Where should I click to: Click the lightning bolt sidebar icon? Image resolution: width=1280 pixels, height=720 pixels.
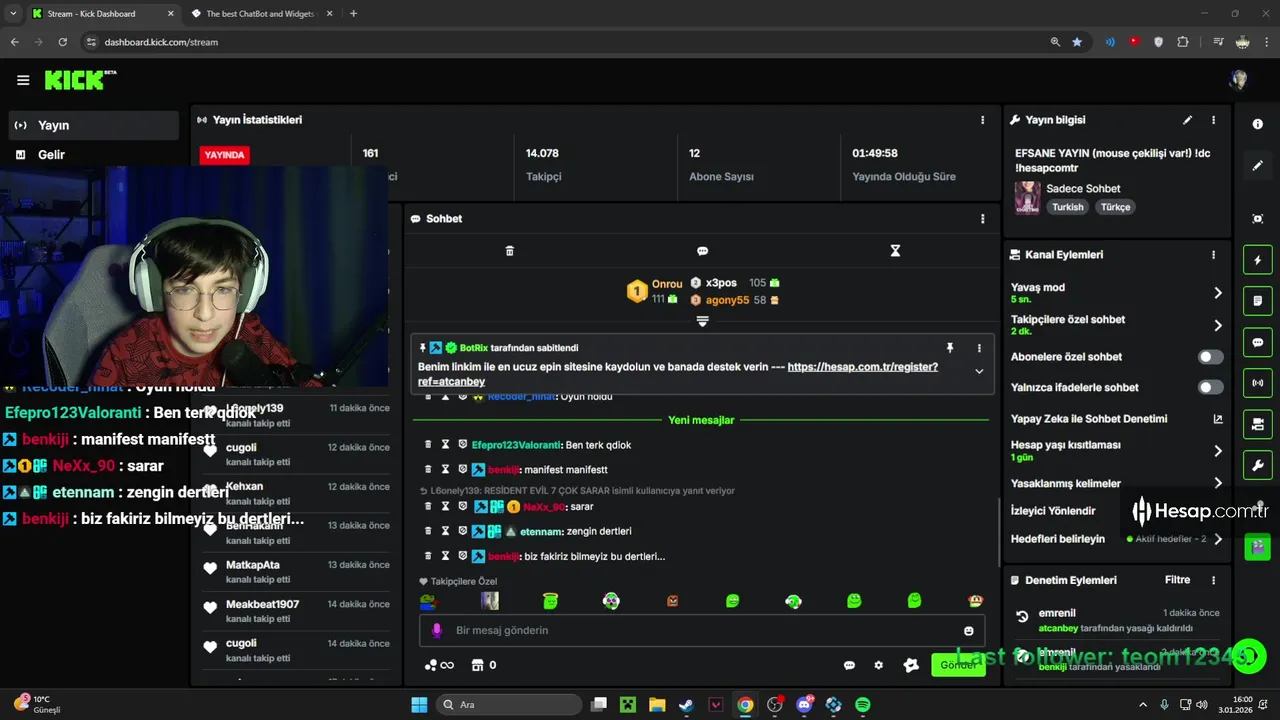pos(1257,261)
